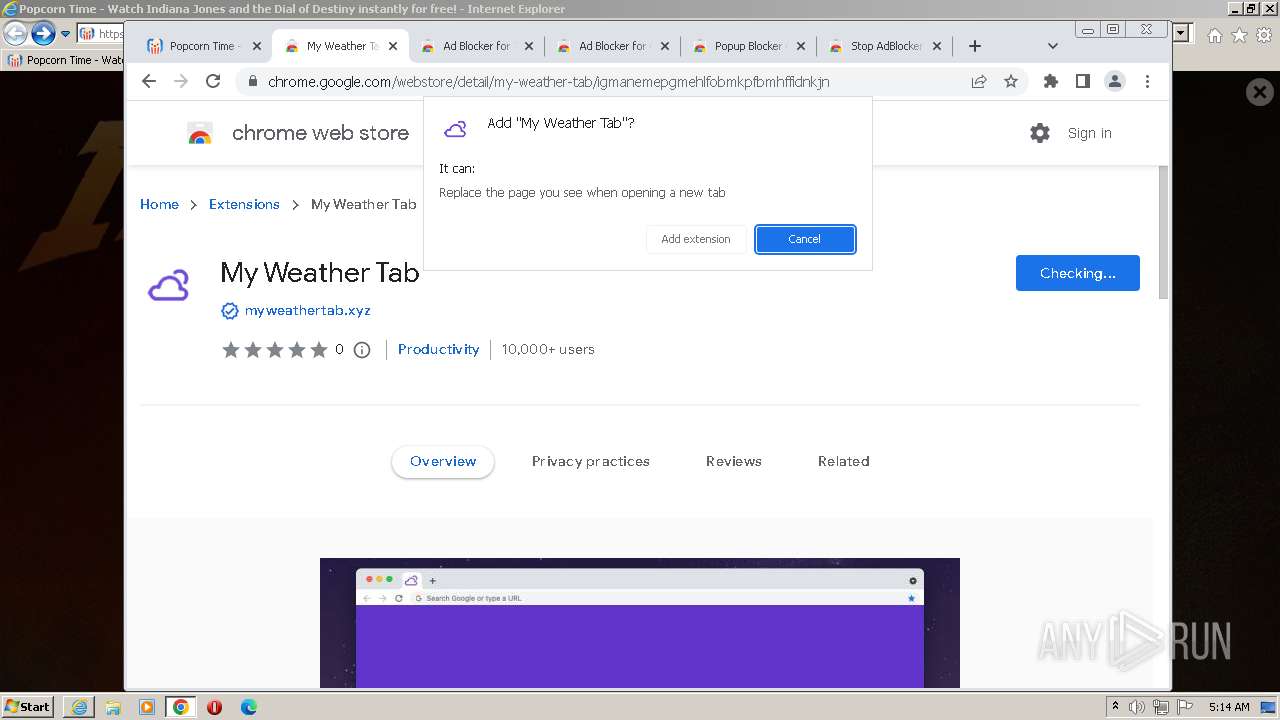1280x720 pixels.
Task: Open Chrome web store settings gear
Action: pos(1040,133)
